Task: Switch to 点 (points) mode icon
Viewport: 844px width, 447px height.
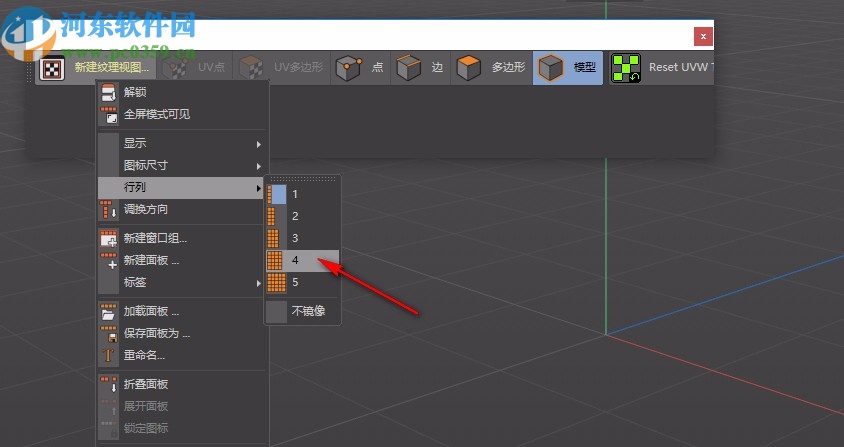Action: (x=349, y=68)
